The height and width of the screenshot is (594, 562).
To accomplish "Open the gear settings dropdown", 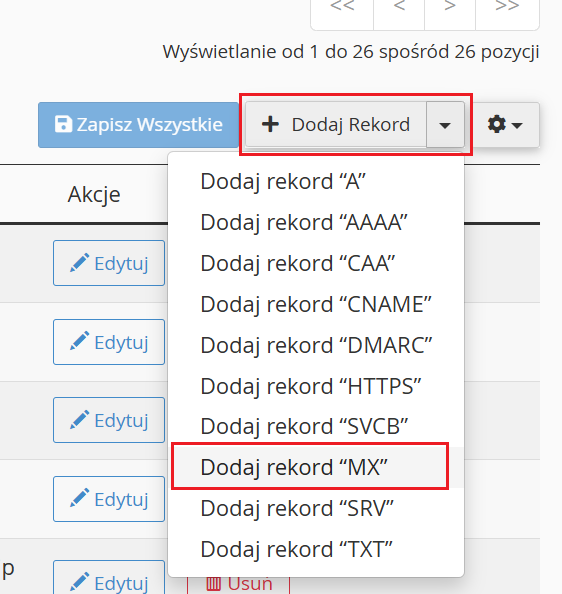I will (x=506, y=125).
